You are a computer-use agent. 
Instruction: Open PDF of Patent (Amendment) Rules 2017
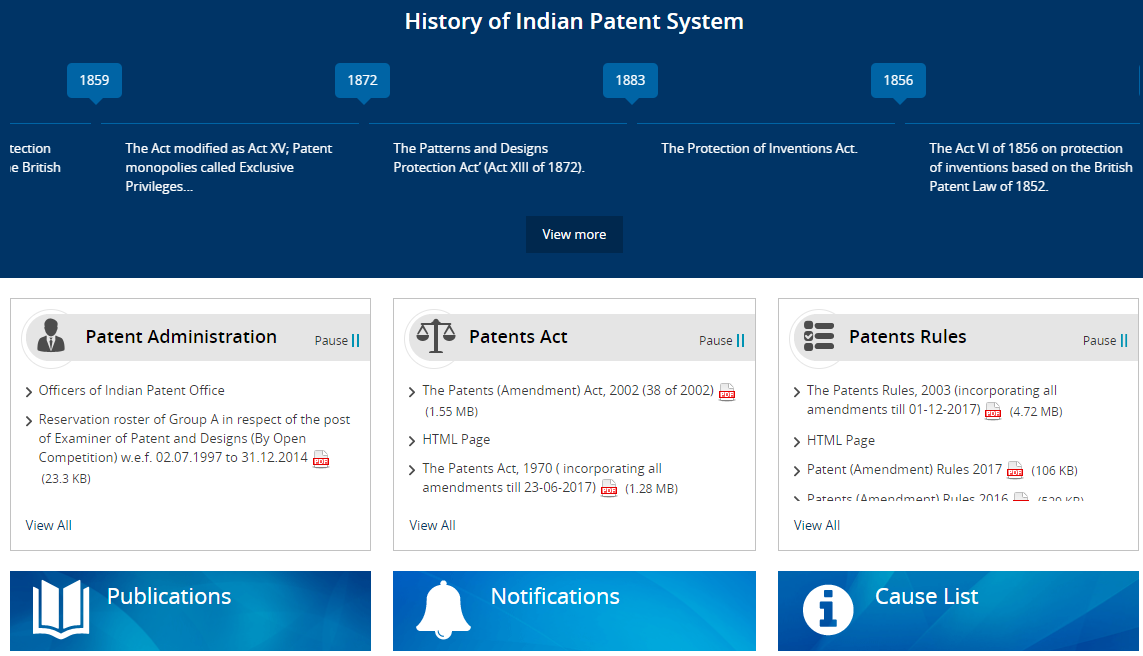point(1017,468)
